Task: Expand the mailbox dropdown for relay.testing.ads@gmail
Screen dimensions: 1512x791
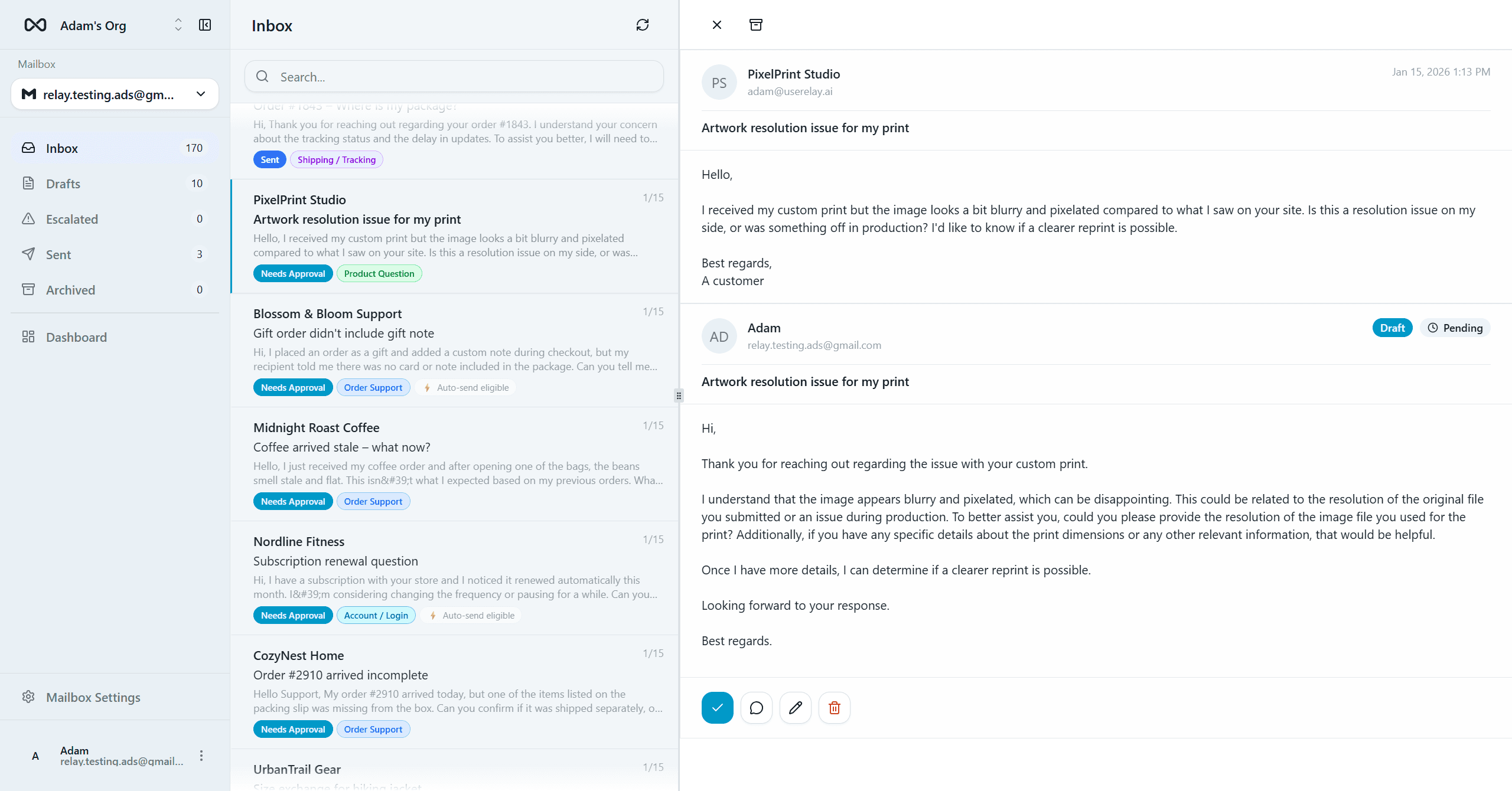Action: pos(200,94)
